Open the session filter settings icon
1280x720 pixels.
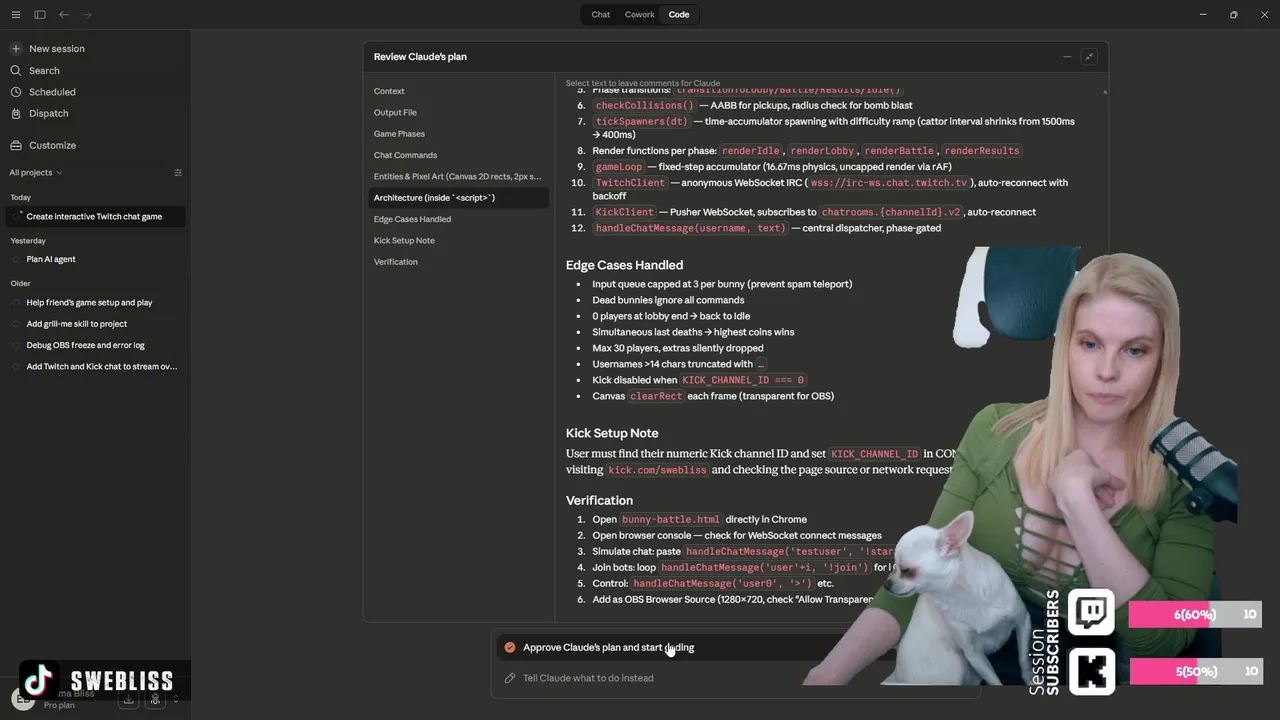178,173
